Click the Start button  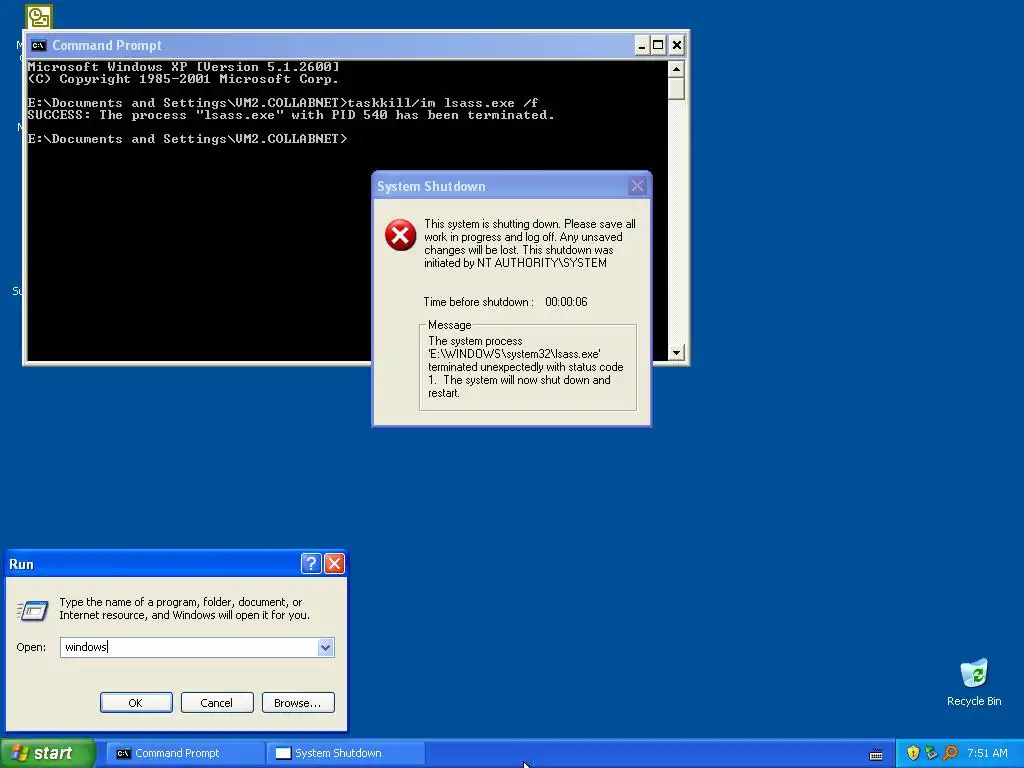(47, 753)
